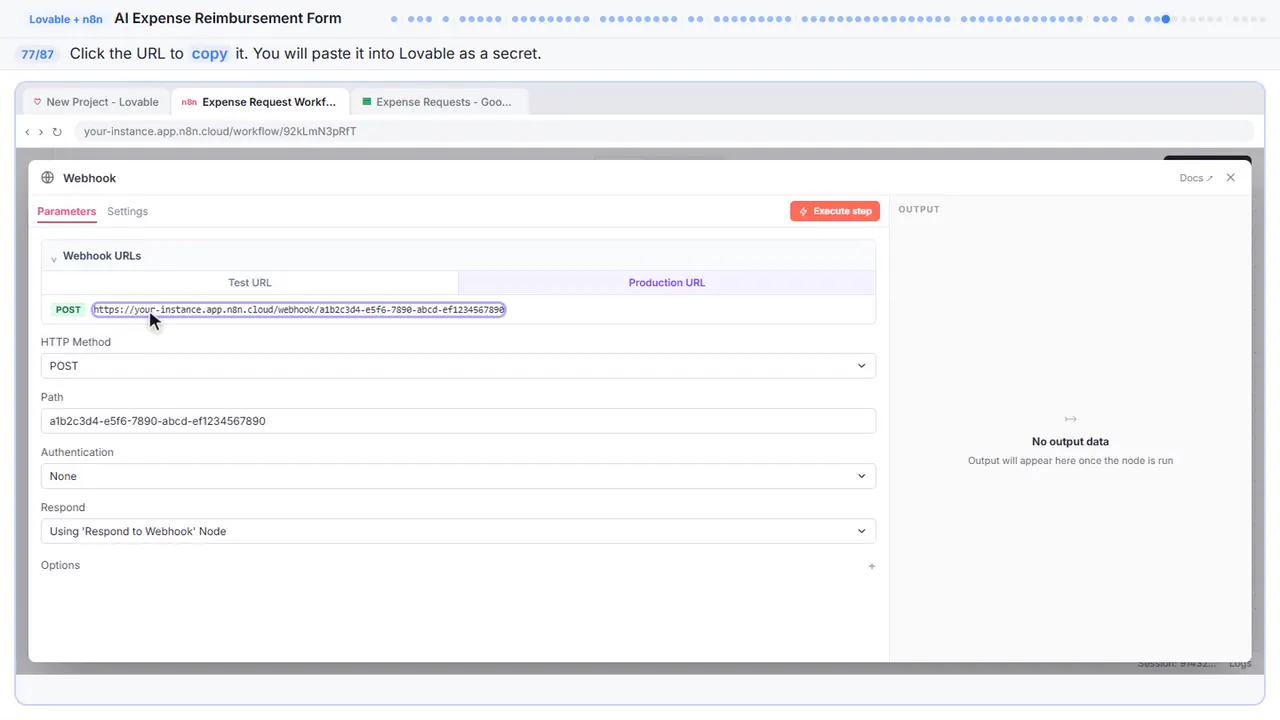
Task: Open the Docs external link
Action: click(x=1196, y=178)
